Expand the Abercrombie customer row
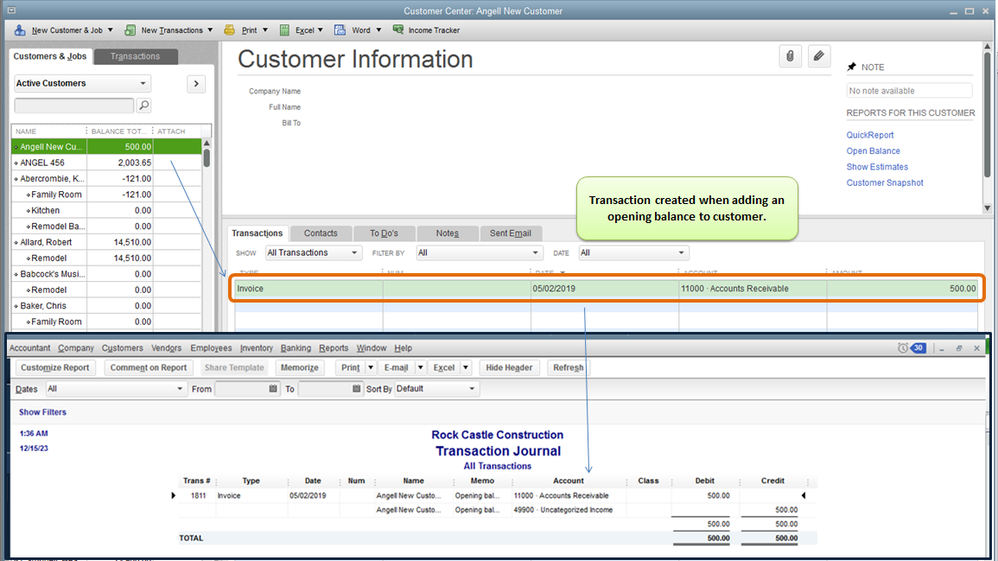This screenshot has height=561, width=998. (16, 179)
